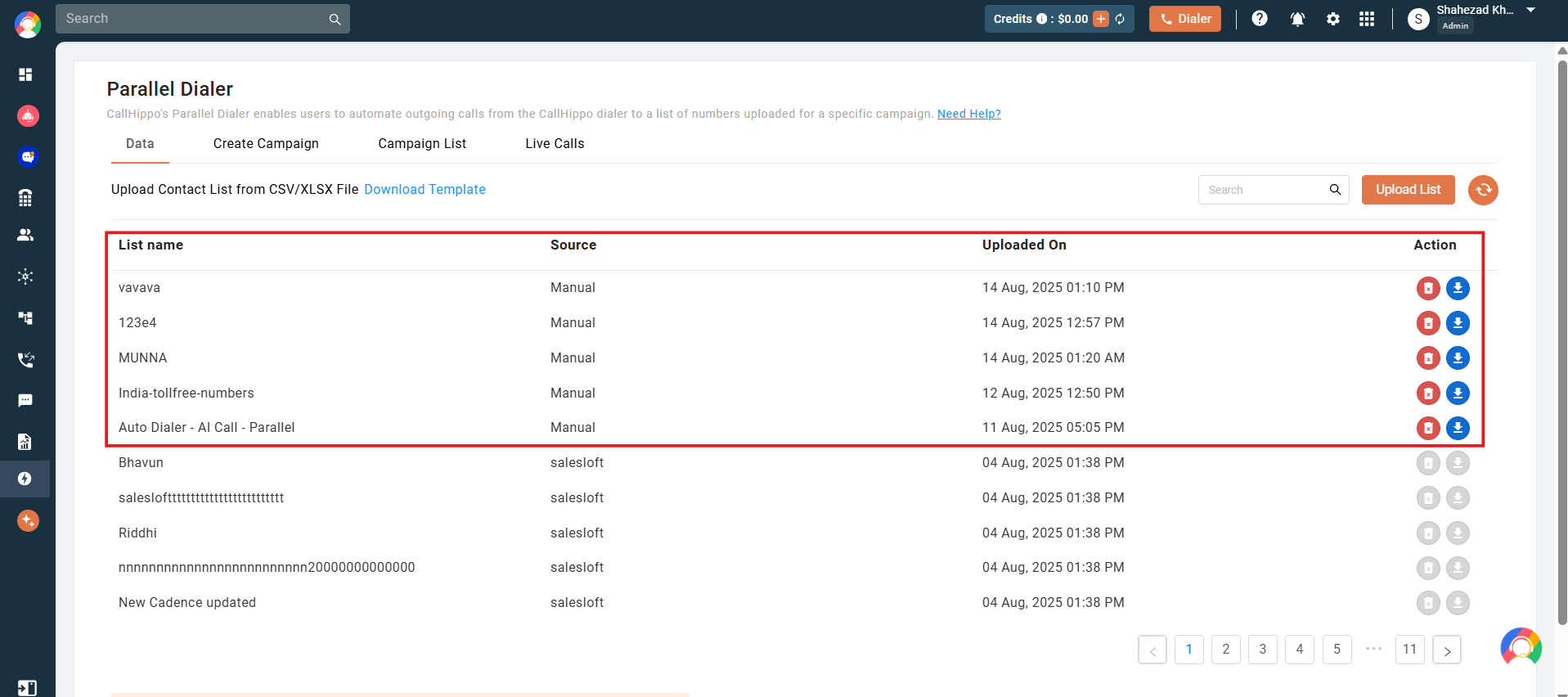
Task: Expand the user profile dropdown arrow
Action: [1530, 10]
